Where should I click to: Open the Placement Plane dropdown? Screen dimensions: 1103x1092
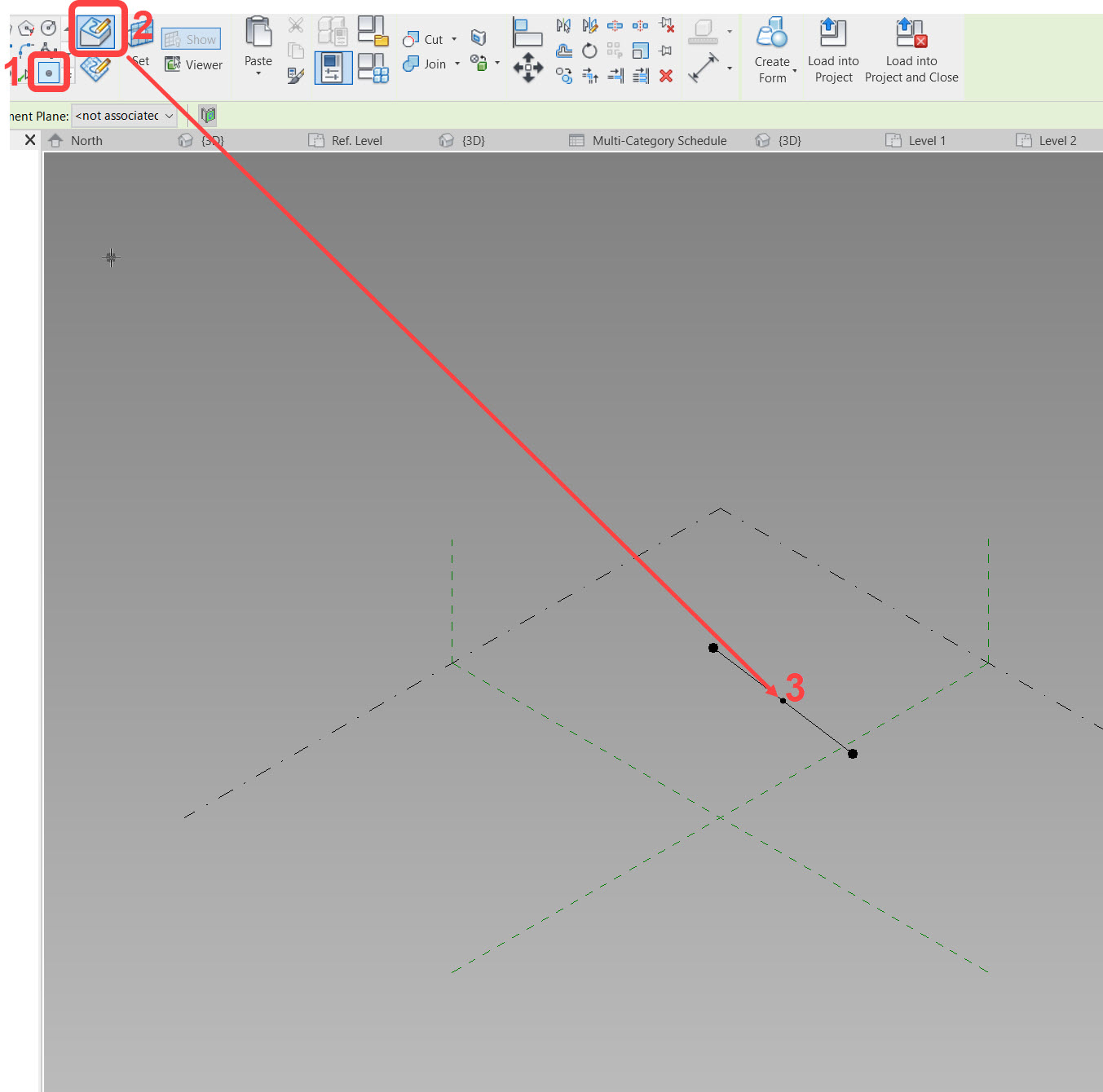(x=169, y=116)
